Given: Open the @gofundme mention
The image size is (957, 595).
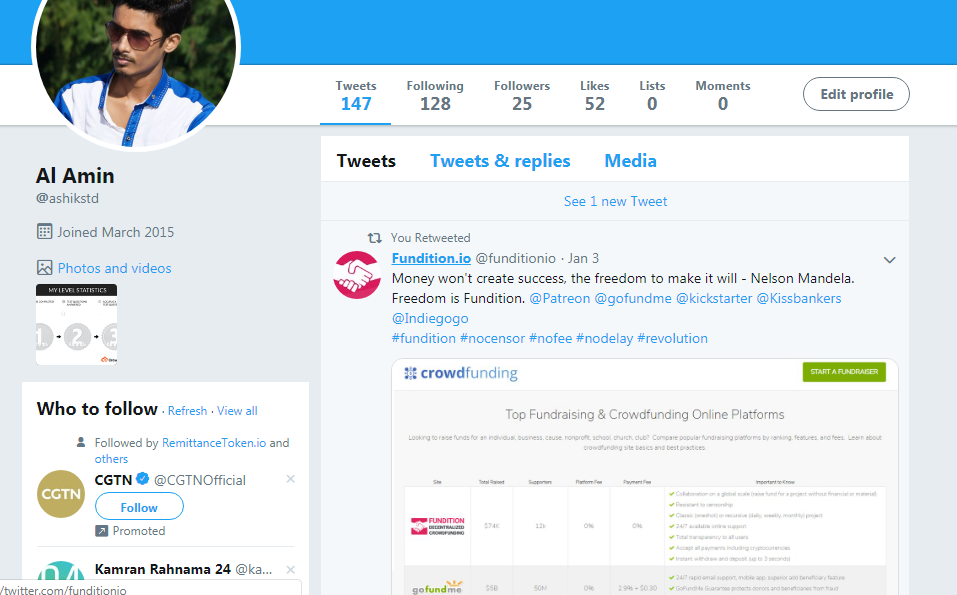Looking at the screenshot, I should (x=633, y=298).
